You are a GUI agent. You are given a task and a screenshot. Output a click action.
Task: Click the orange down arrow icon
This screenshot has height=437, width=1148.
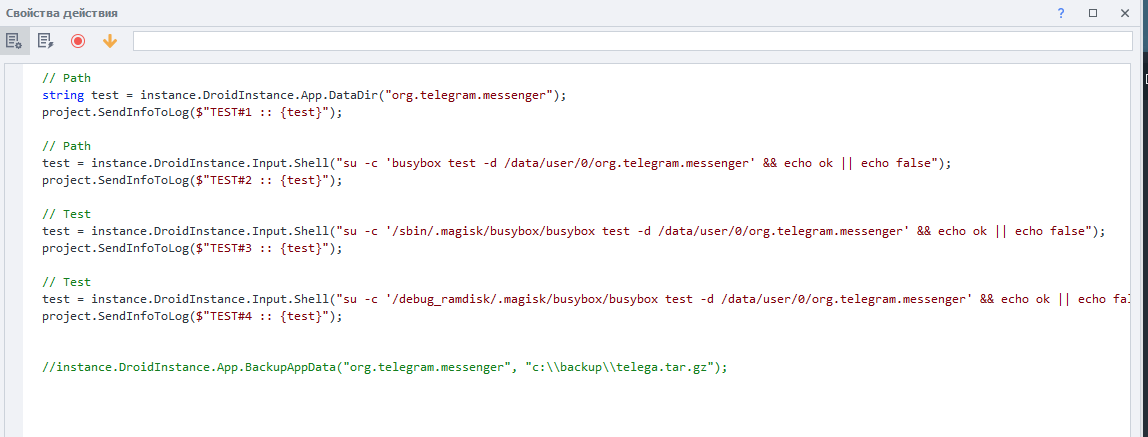pyautogui.click(x=110, y=41)
